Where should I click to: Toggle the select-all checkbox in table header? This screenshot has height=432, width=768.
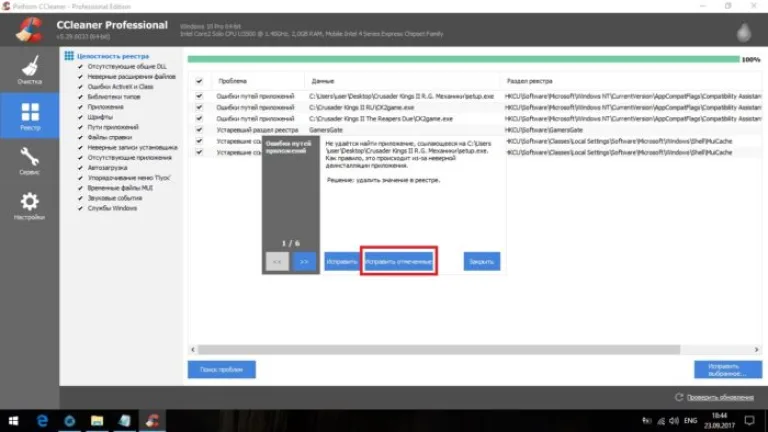click(x=199, y=81)
